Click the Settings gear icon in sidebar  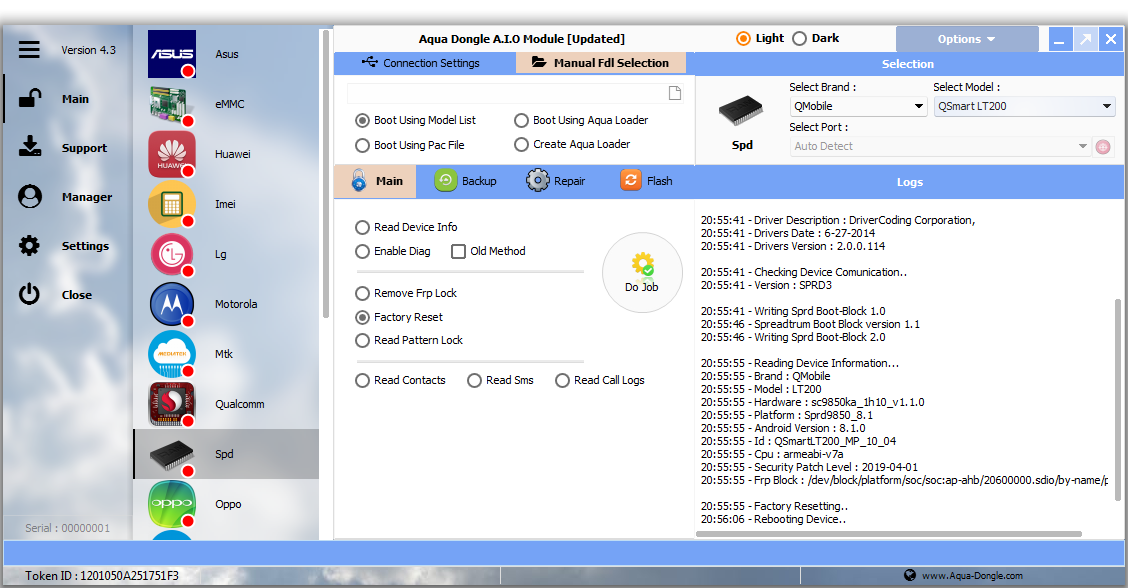[29, 245]
